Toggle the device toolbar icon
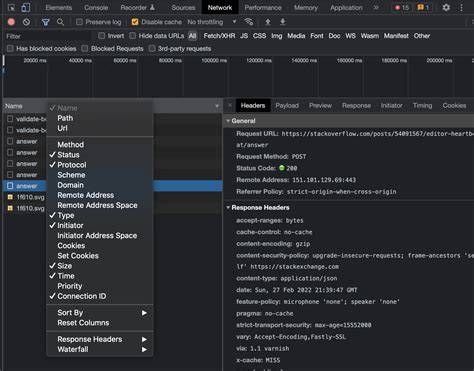This screenshot has width=474, height=371. tap(26, 7)
